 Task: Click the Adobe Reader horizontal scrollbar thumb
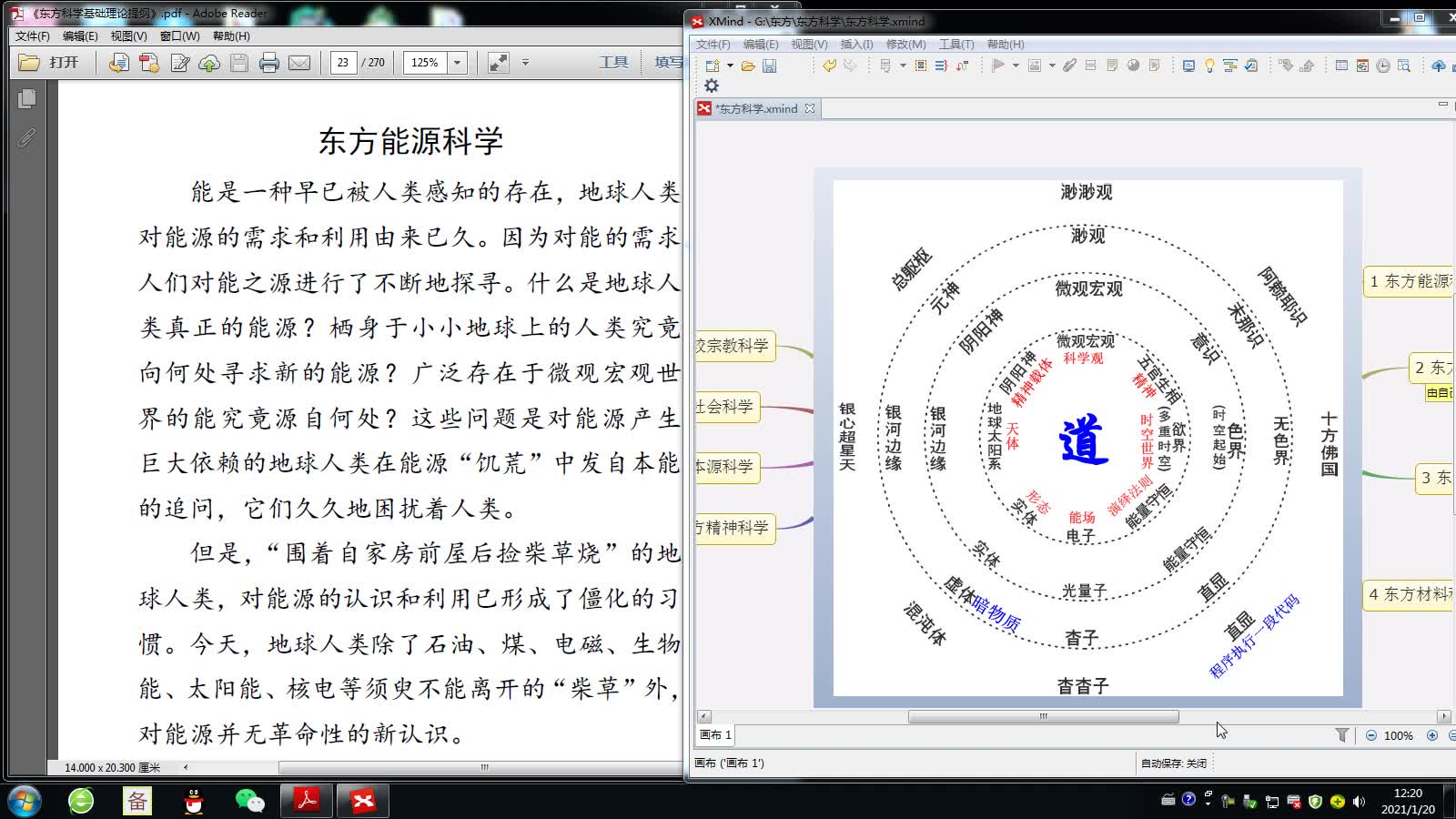[485, 767]
